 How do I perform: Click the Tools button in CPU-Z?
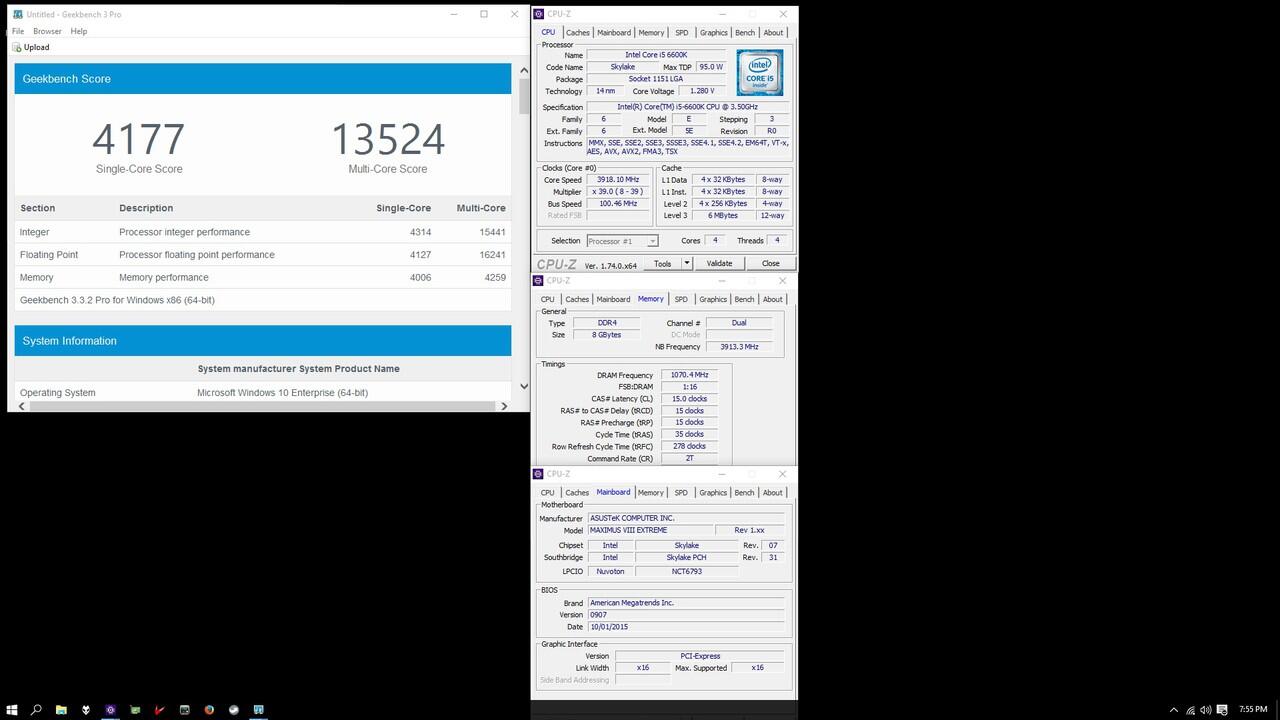coord(663,263)
